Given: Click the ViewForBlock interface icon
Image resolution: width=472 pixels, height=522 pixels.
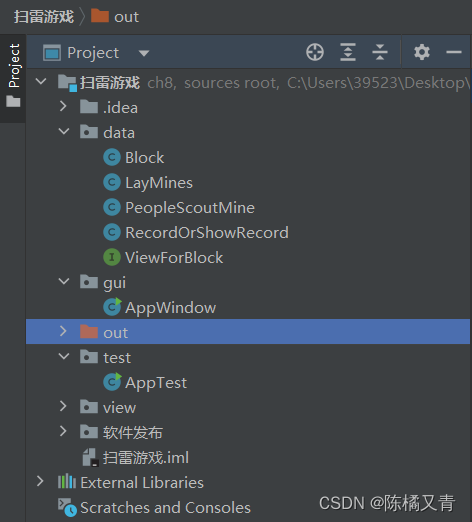Looking at the screenshot, I should (112, 257).
